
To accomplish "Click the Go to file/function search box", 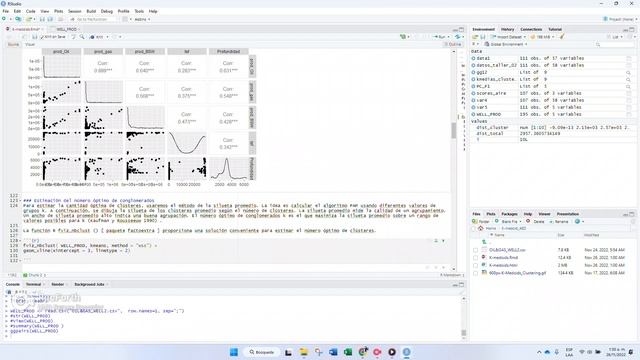I will point(93,19).
